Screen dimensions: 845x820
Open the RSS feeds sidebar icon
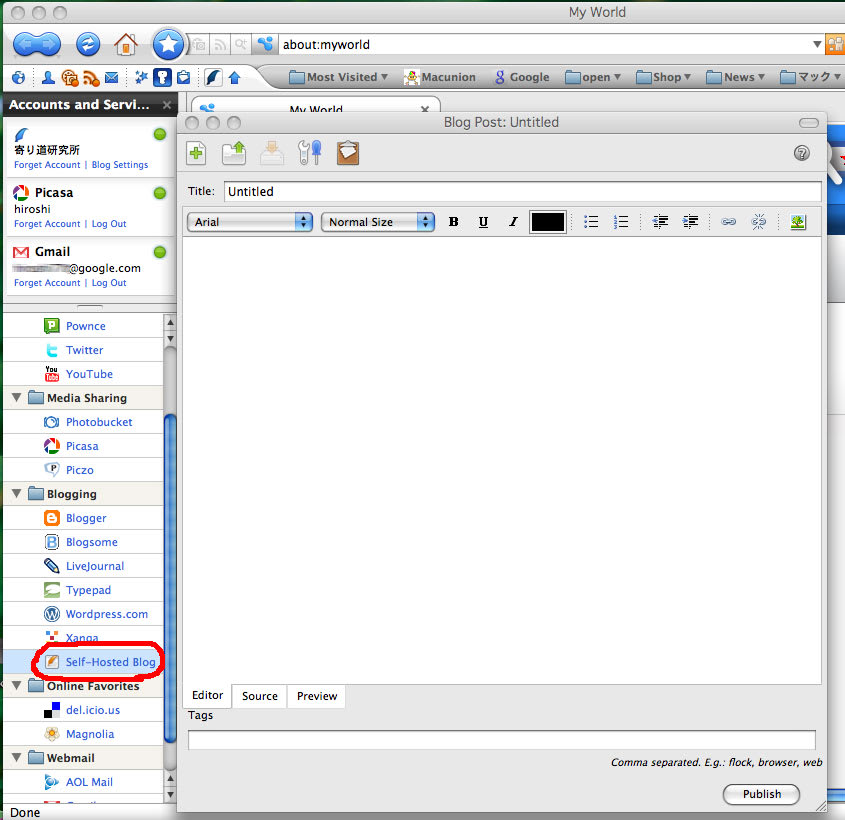pyautogui.click(x=91, y=78)
